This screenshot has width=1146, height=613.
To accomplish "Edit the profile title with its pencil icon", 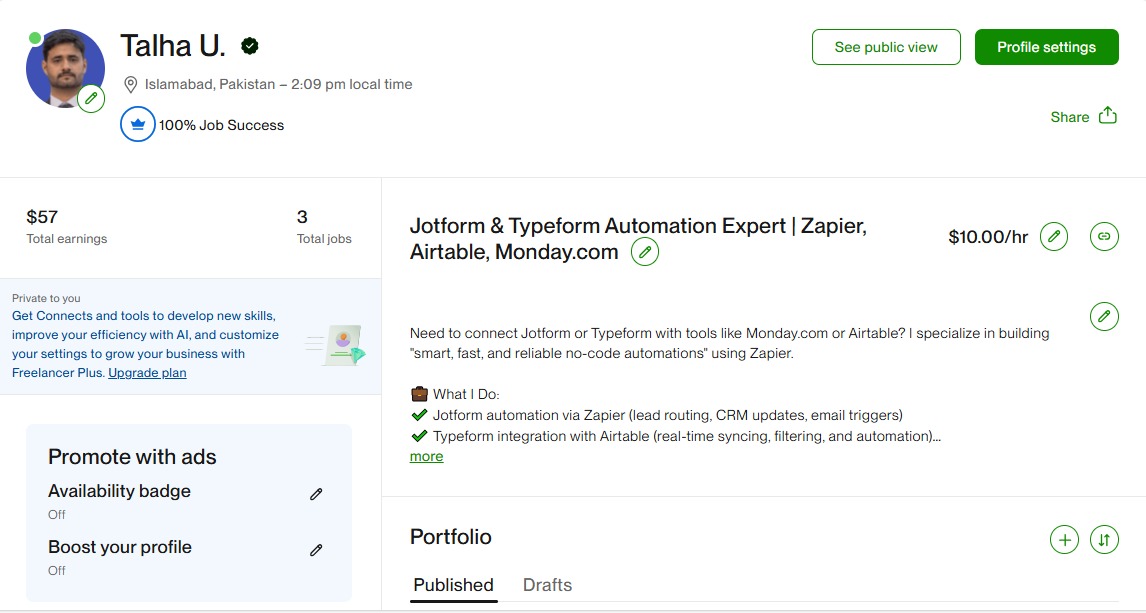I will pyautogui.click(x=645, y=251).
